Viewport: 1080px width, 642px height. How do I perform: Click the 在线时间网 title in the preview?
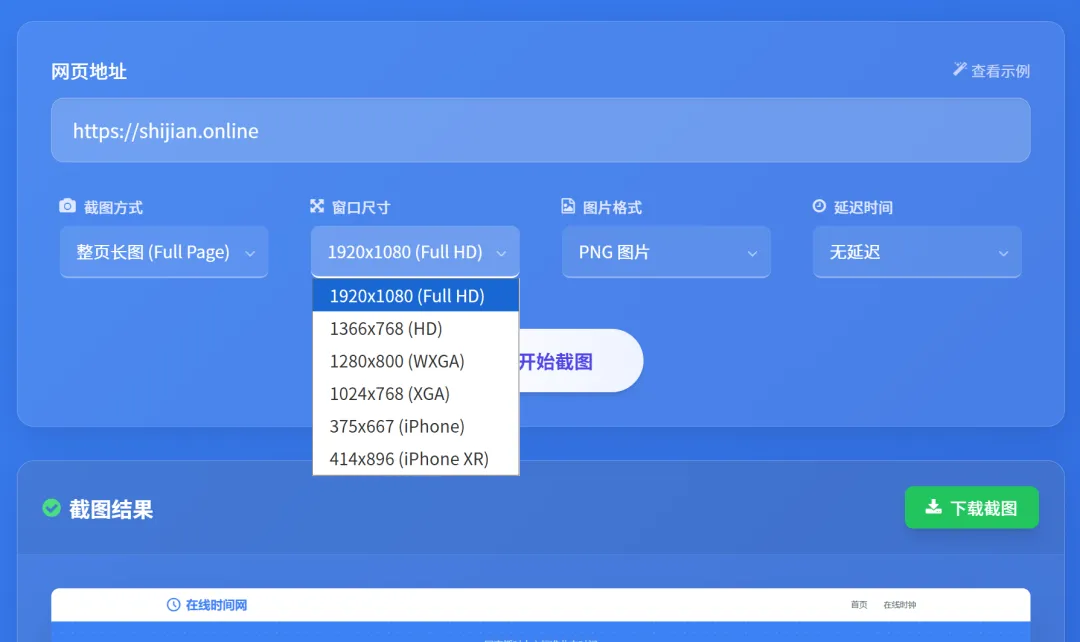[x=216, y=605]
